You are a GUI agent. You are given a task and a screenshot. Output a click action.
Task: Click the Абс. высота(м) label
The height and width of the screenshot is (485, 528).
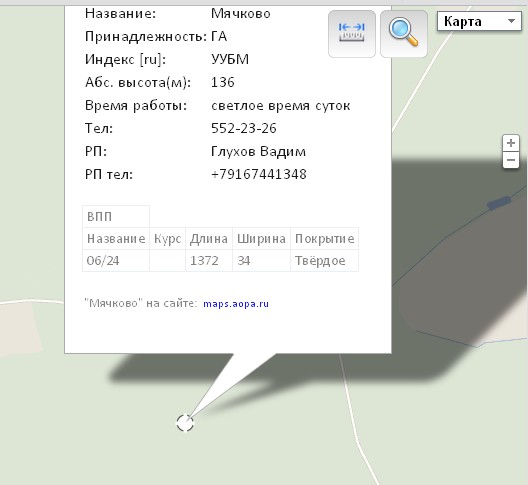tap(138, 83)
